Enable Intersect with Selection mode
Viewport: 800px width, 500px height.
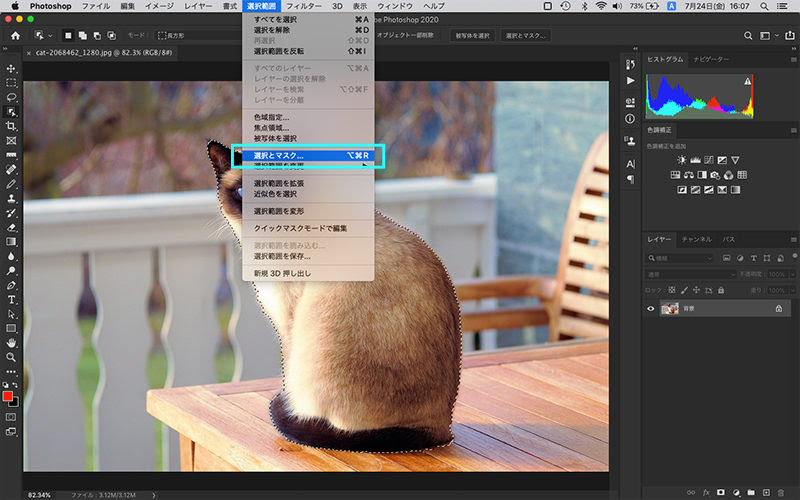pos(111,36)
